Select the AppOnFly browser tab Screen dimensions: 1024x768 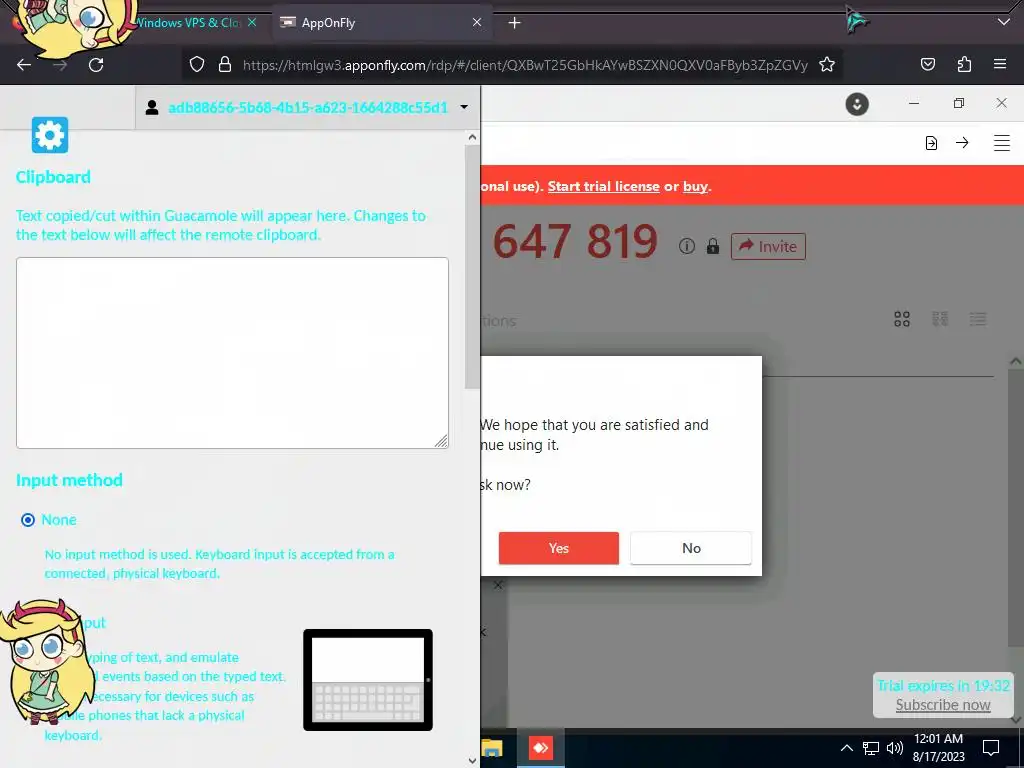coord(381,23)
